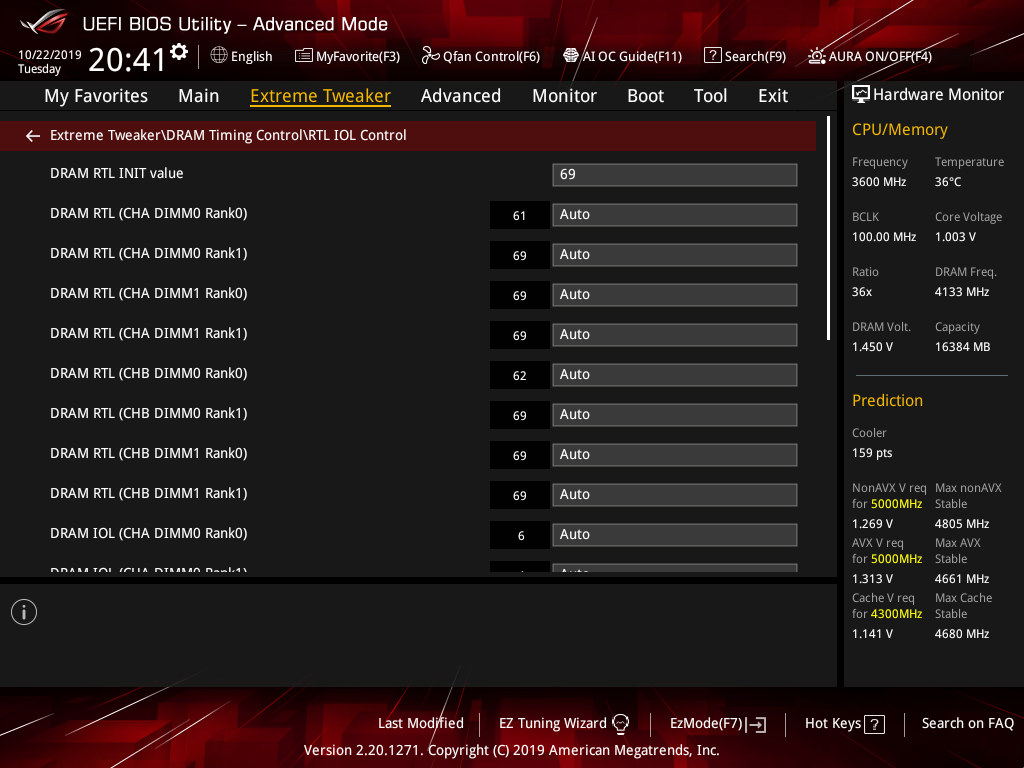Screen dimensions: 1024x768
Task: Open the DRAM IOL (CHA DIMM0 Rank0) Auto field
Action: pyautogui.click(x=675, y=535)
